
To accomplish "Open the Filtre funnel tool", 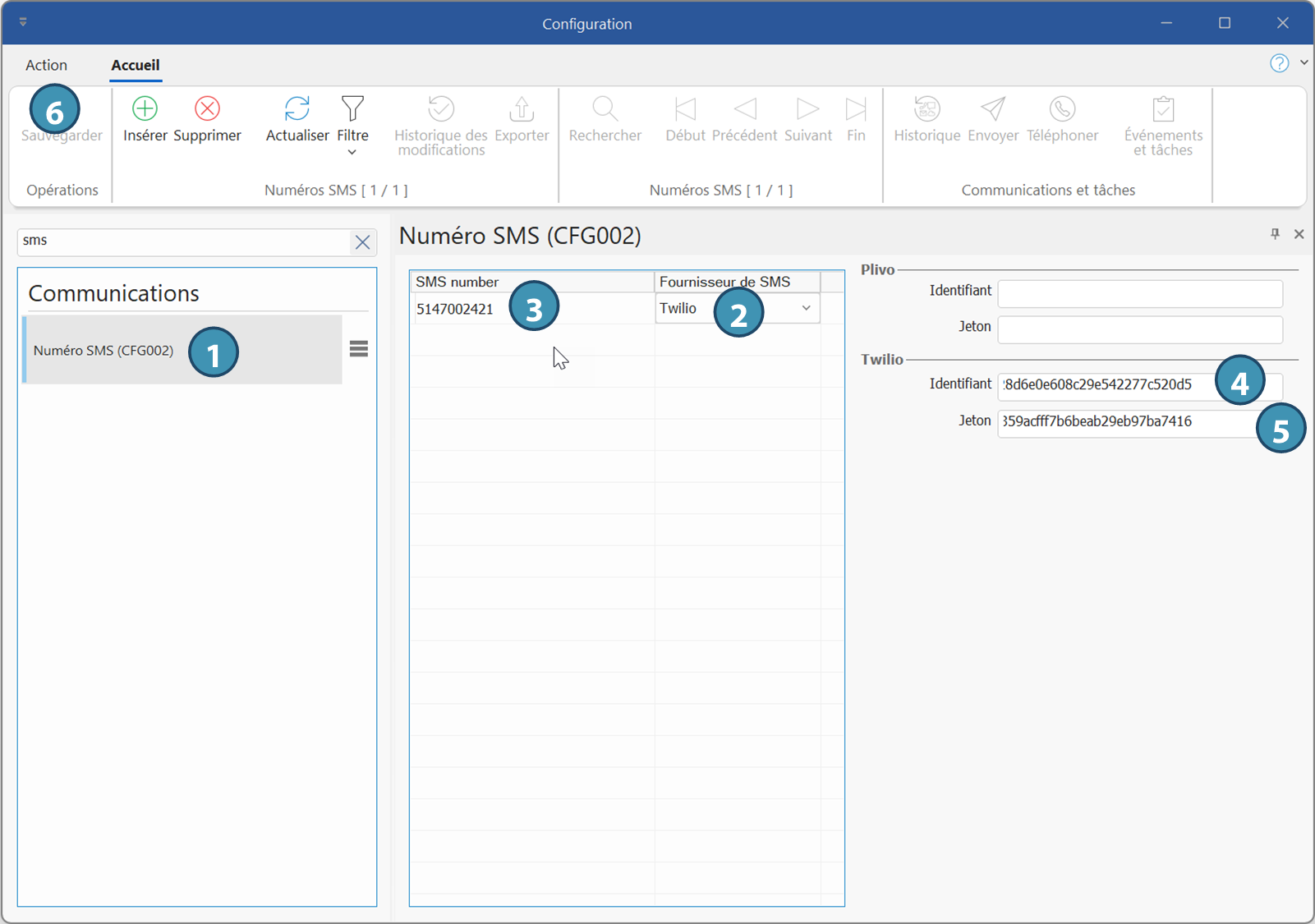I will click(352, 109).
